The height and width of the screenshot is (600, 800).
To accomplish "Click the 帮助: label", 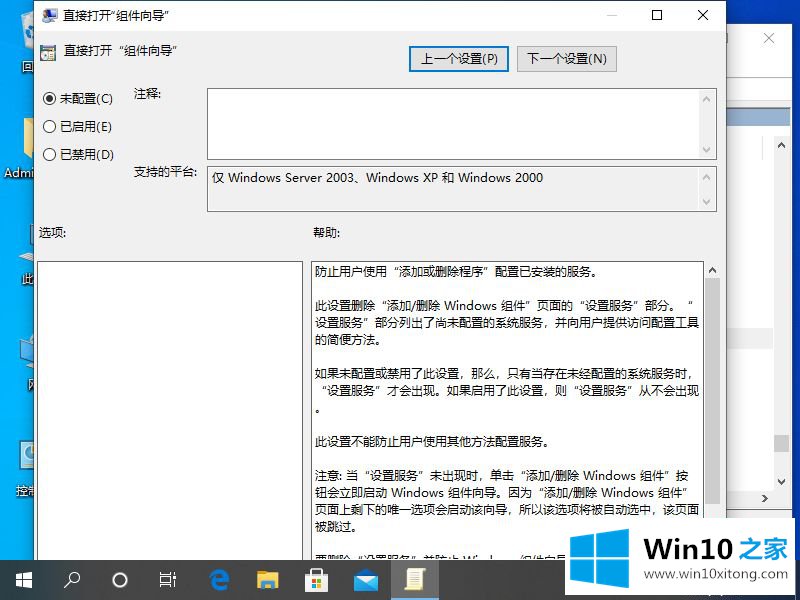I will tap(327, 233).
